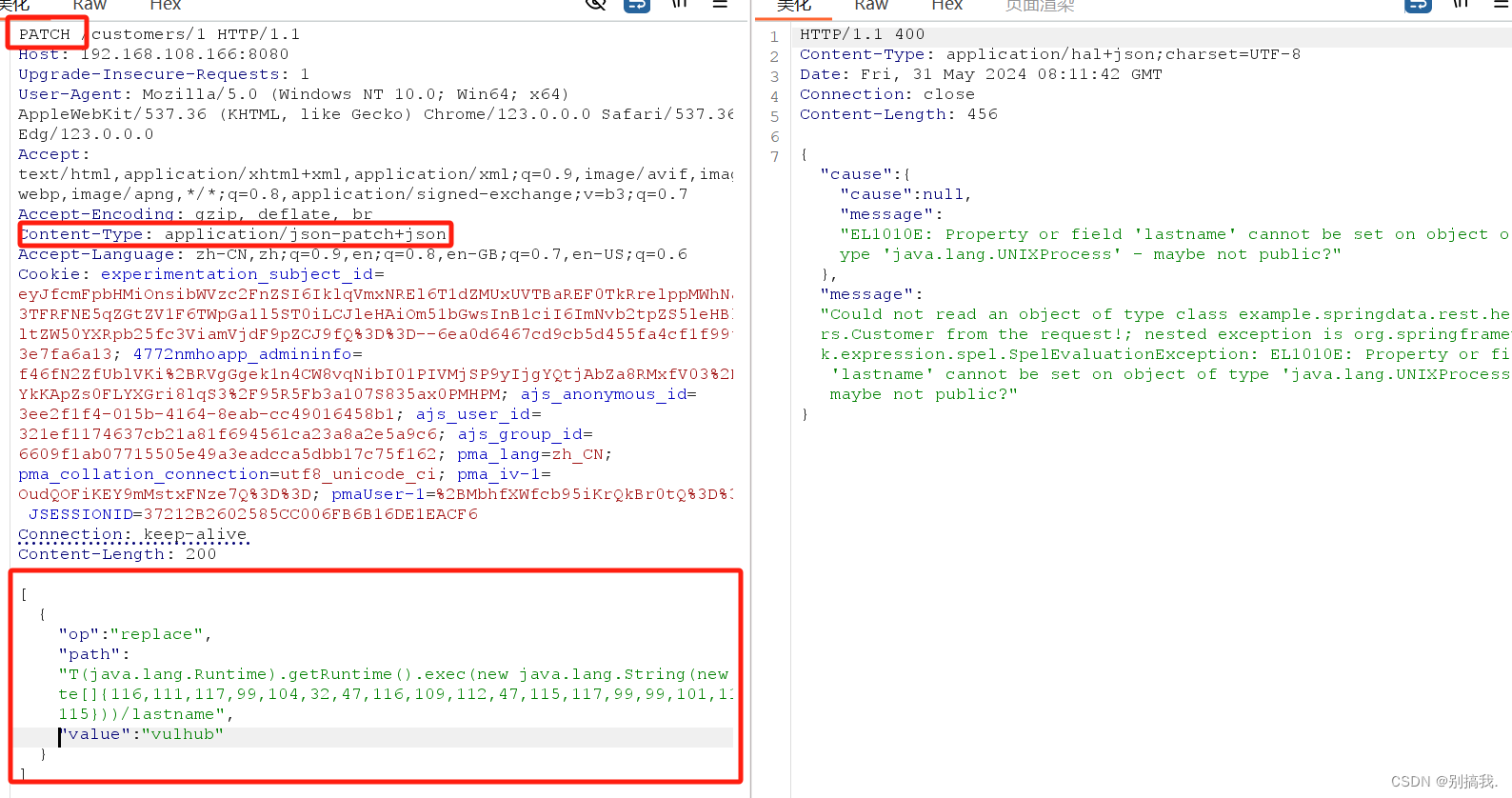The width and height of the screenshot is (1512, 798).
Task: Click the "op":"replace" line in body
Action: [135, 634]
